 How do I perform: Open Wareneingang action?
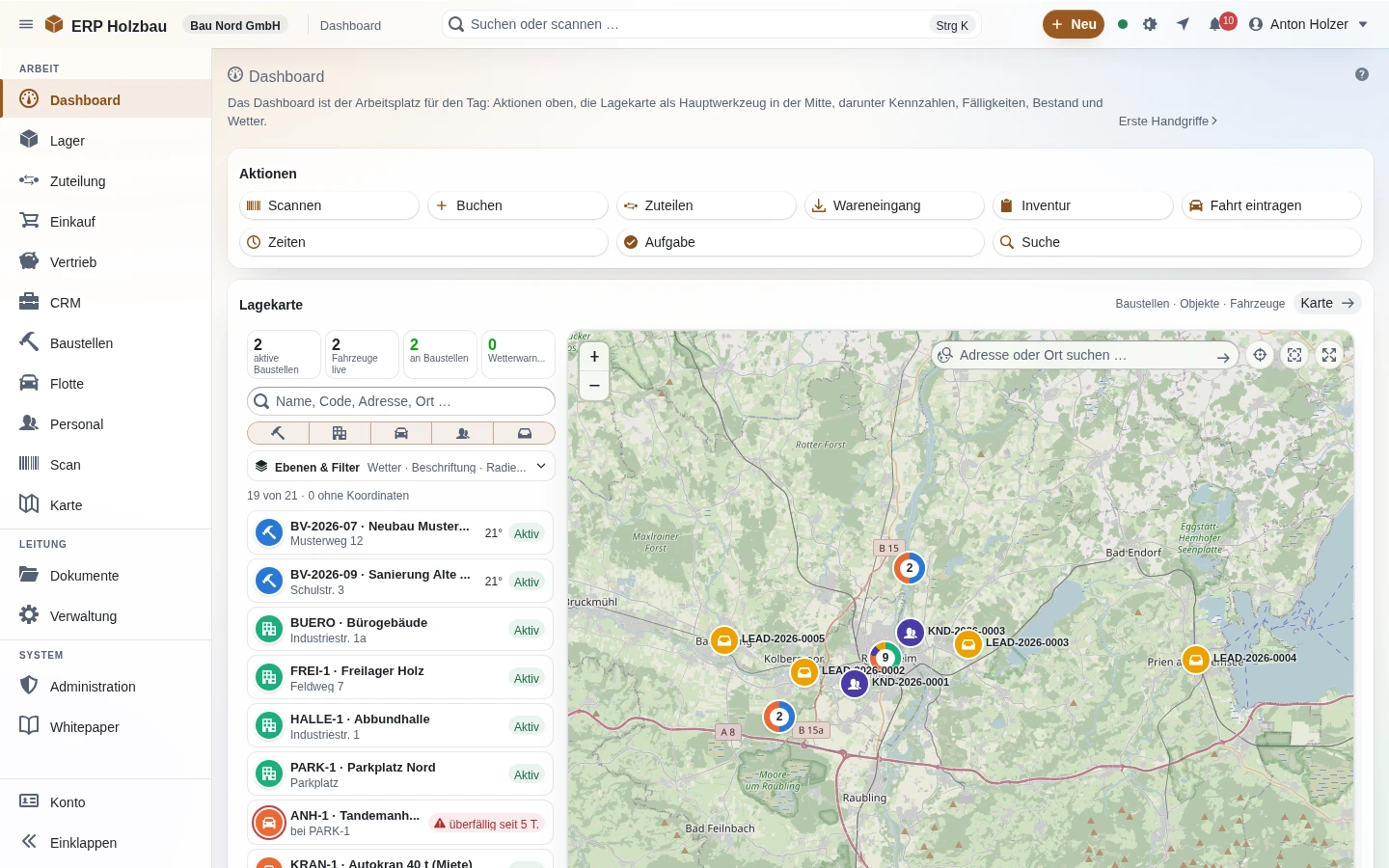pos(894,205)
